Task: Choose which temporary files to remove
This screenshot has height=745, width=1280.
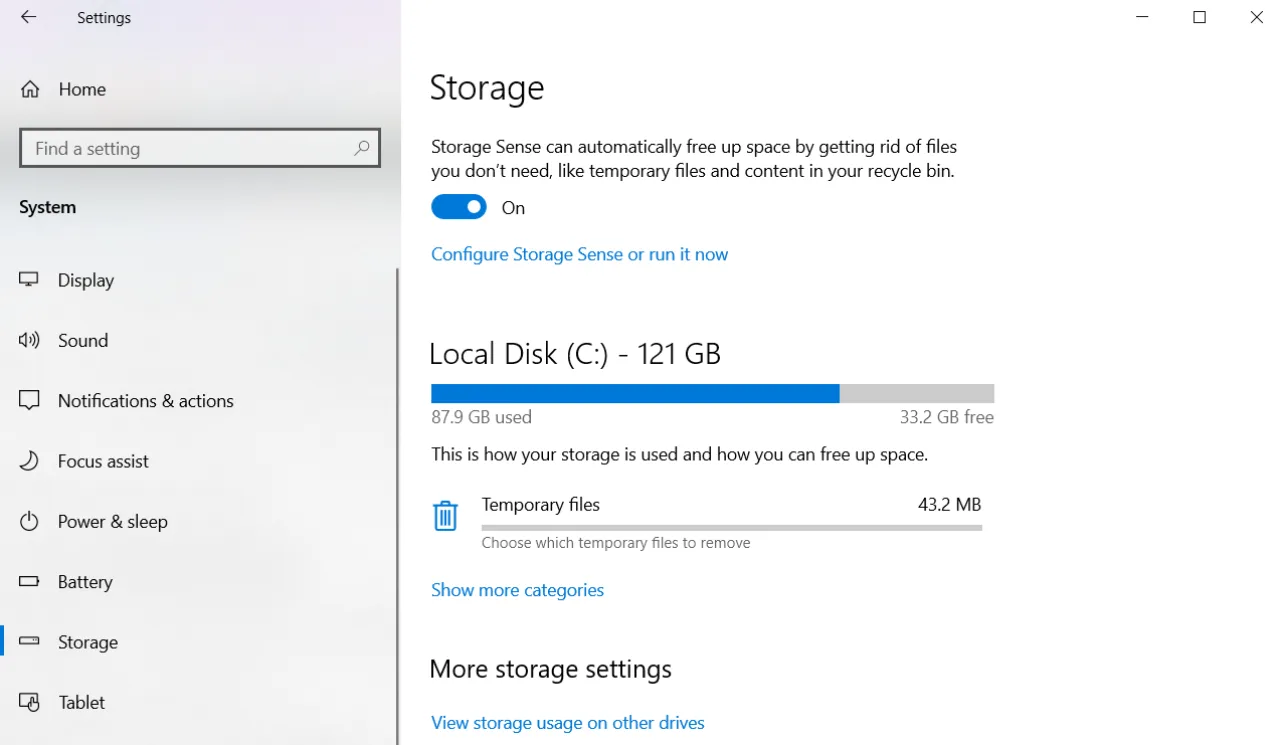Action: 615,542
